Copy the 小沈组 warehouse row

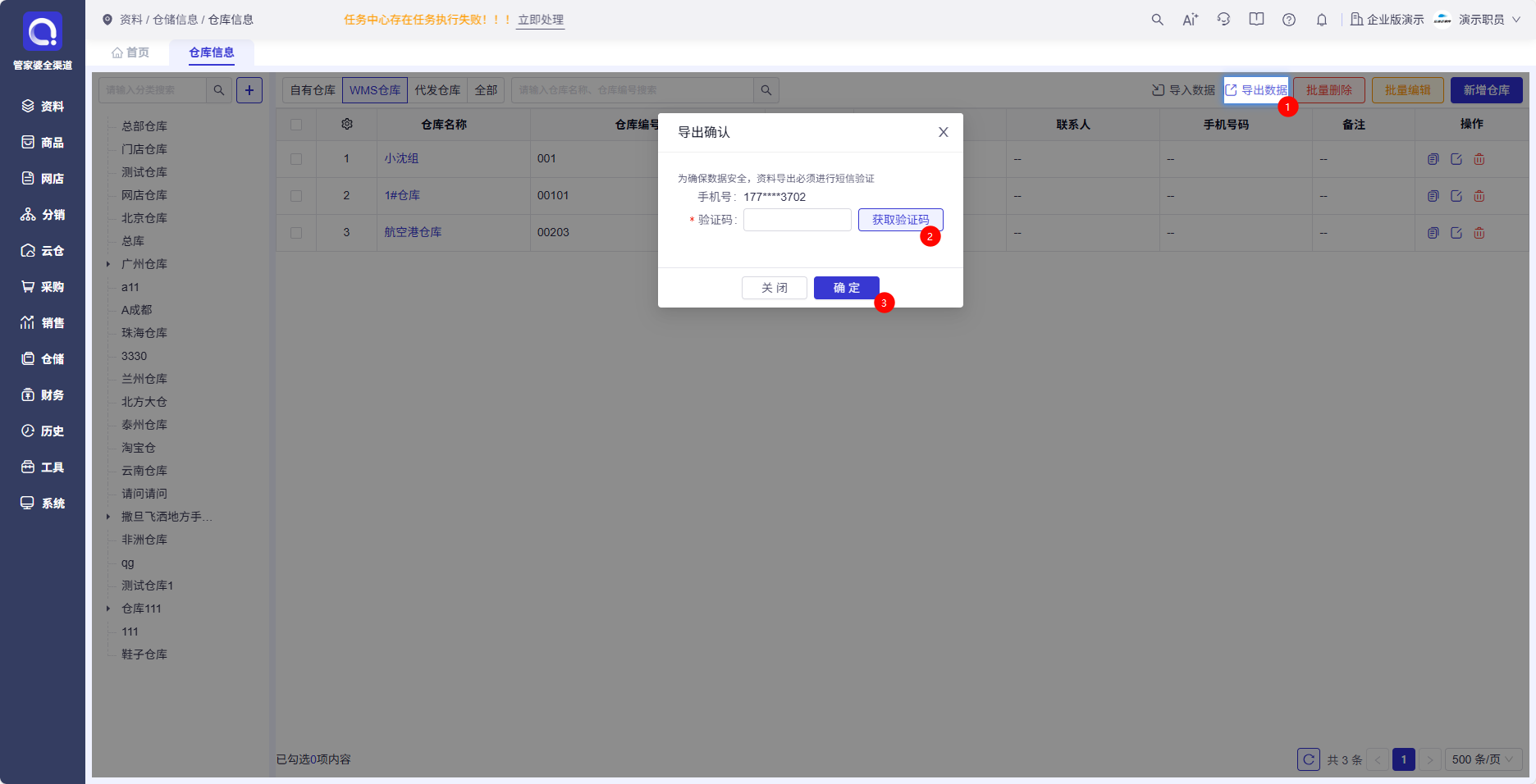coord(1433,159)
